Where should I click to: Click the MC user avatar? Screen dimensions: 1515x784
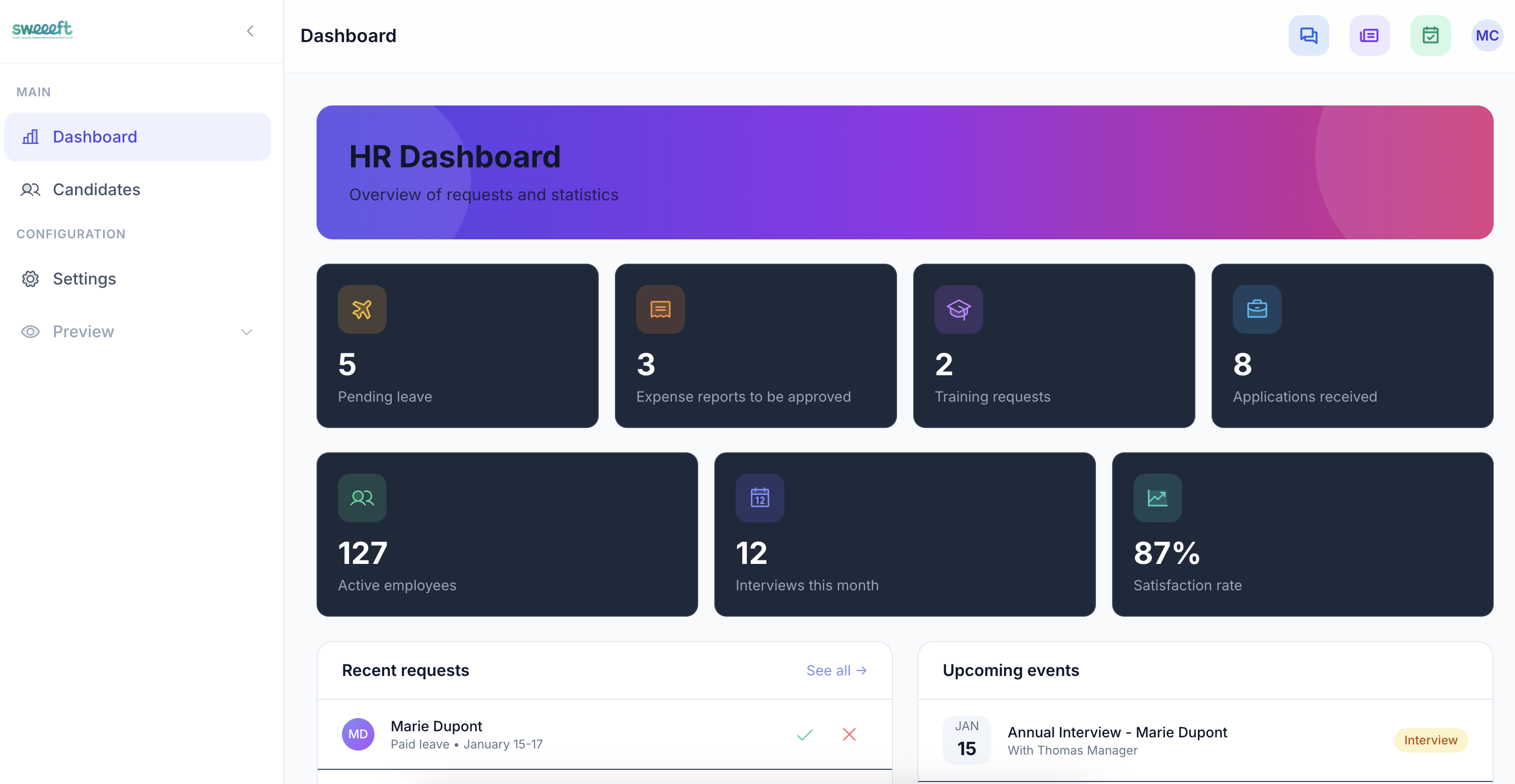(1488, 35)
